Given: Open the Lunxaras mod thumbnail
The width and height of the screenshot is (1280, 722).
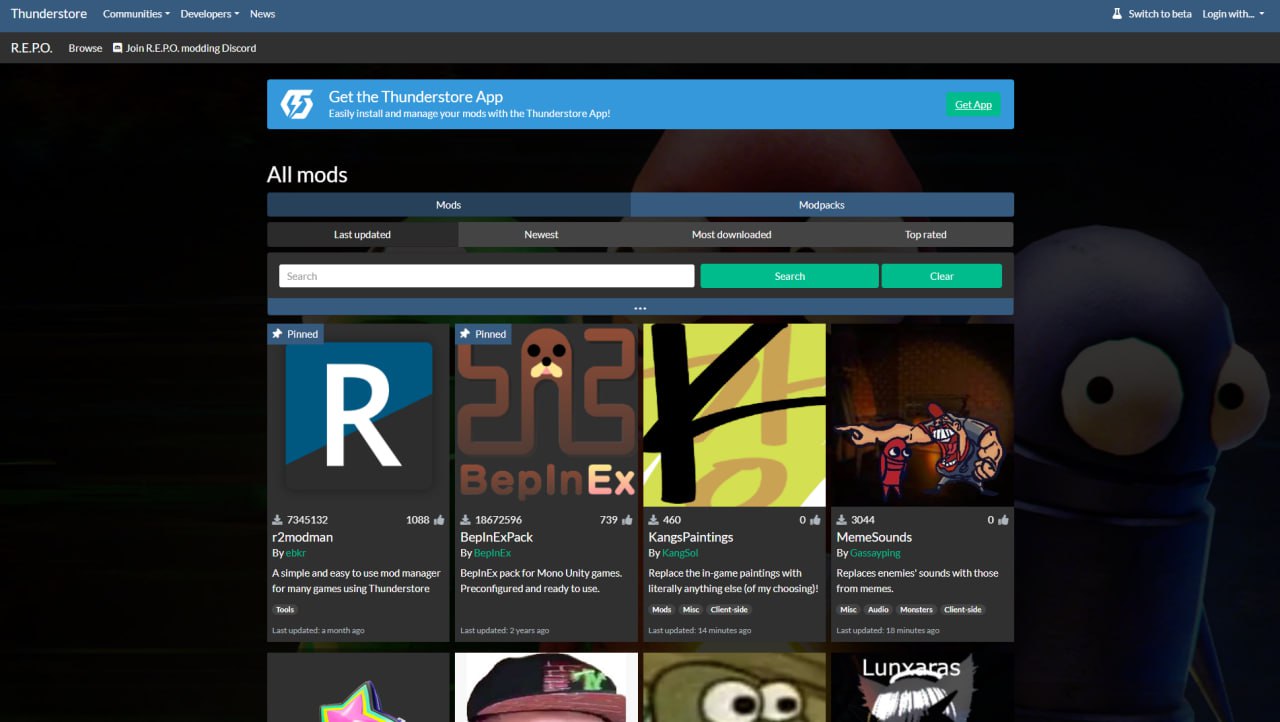Looking at the screenshot, I should (x=922, y=687).
